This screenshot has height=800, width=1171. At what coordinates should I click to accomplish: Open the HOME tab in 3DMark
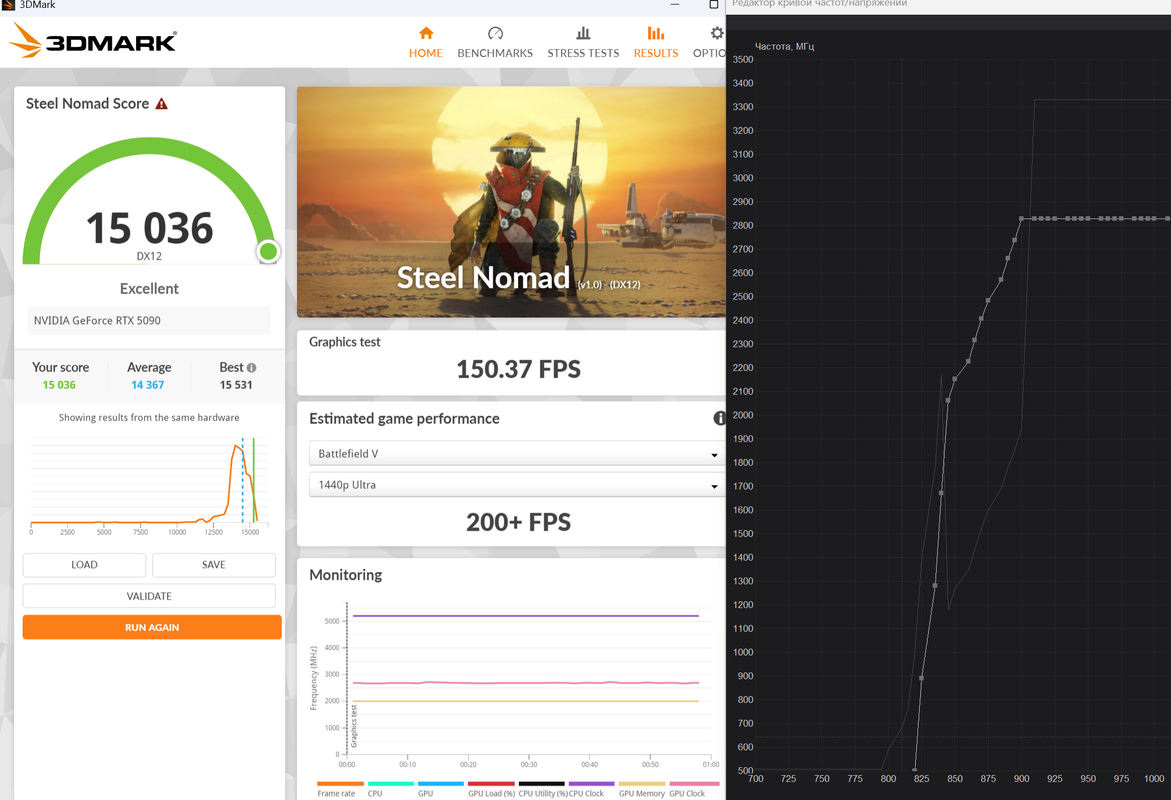pos(425,43)
